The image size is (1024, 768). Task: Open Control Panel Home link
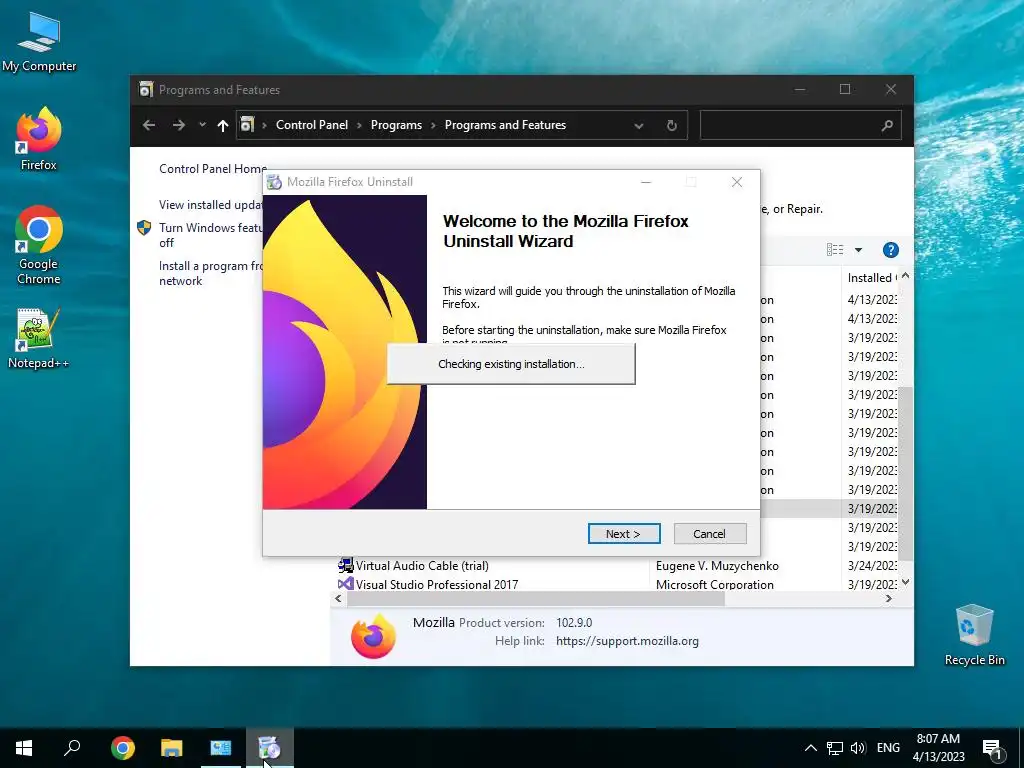click(x=213, y=168)
